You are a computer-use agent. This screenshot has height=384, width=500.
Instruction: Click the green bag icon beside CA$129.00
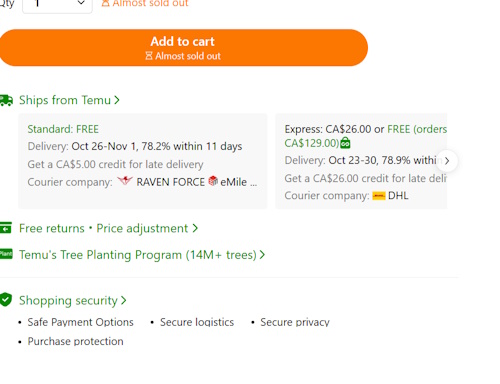pos(345,143)
